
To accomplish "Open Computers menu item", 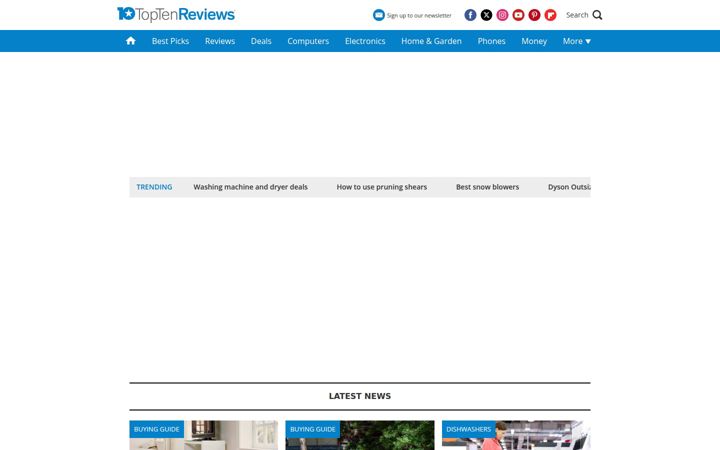I will tap(308, 41).
